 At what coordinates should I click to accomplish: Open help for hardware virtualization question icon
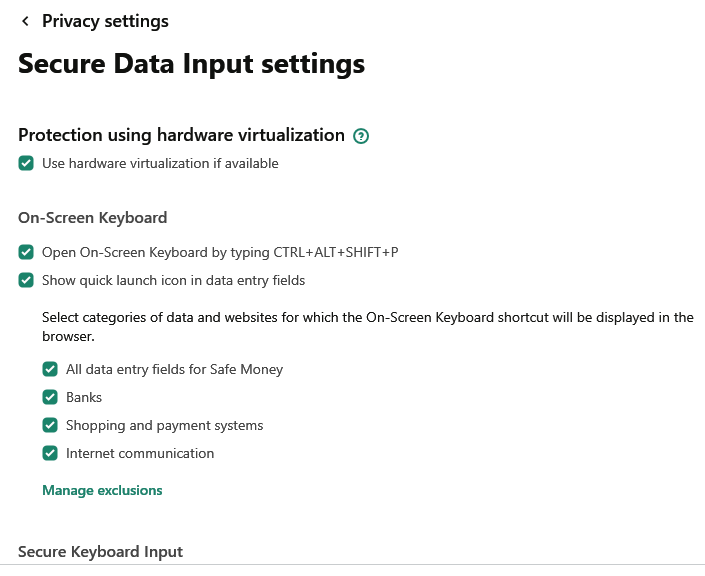[362, 136]
